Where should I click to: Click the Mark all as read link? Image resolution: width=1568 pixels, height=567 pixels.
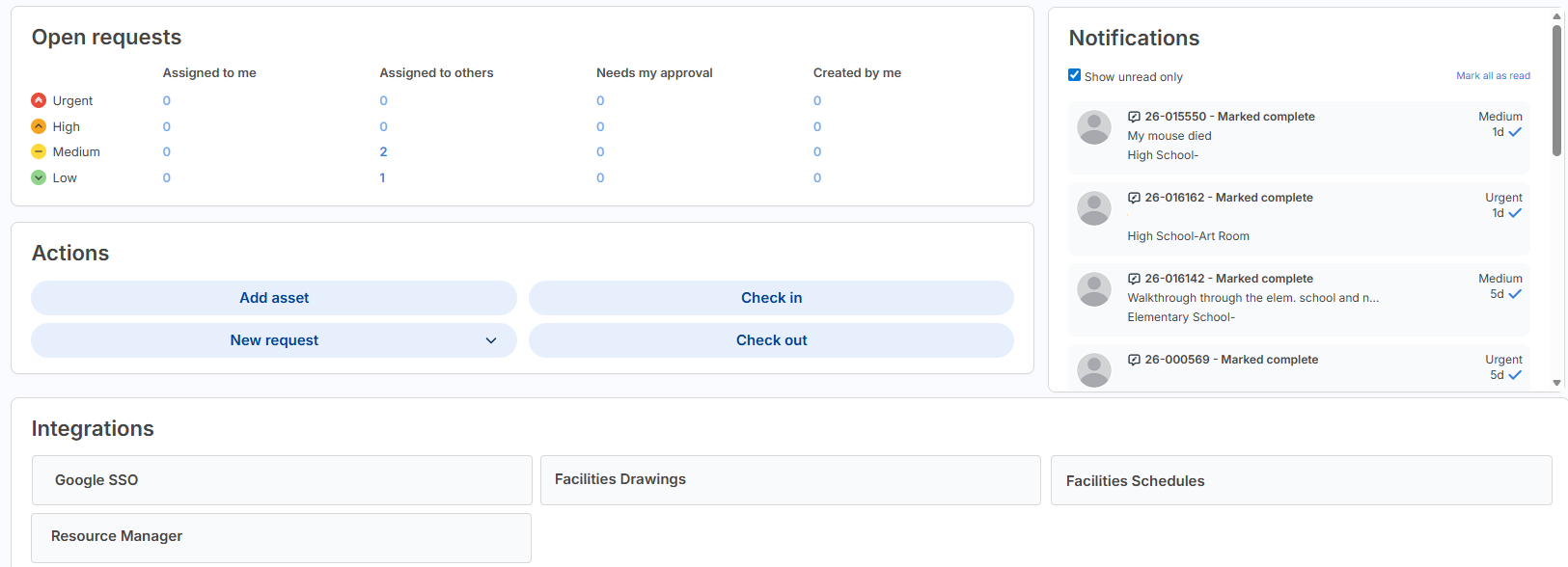pyautogui.click(x=1494, y=75)
